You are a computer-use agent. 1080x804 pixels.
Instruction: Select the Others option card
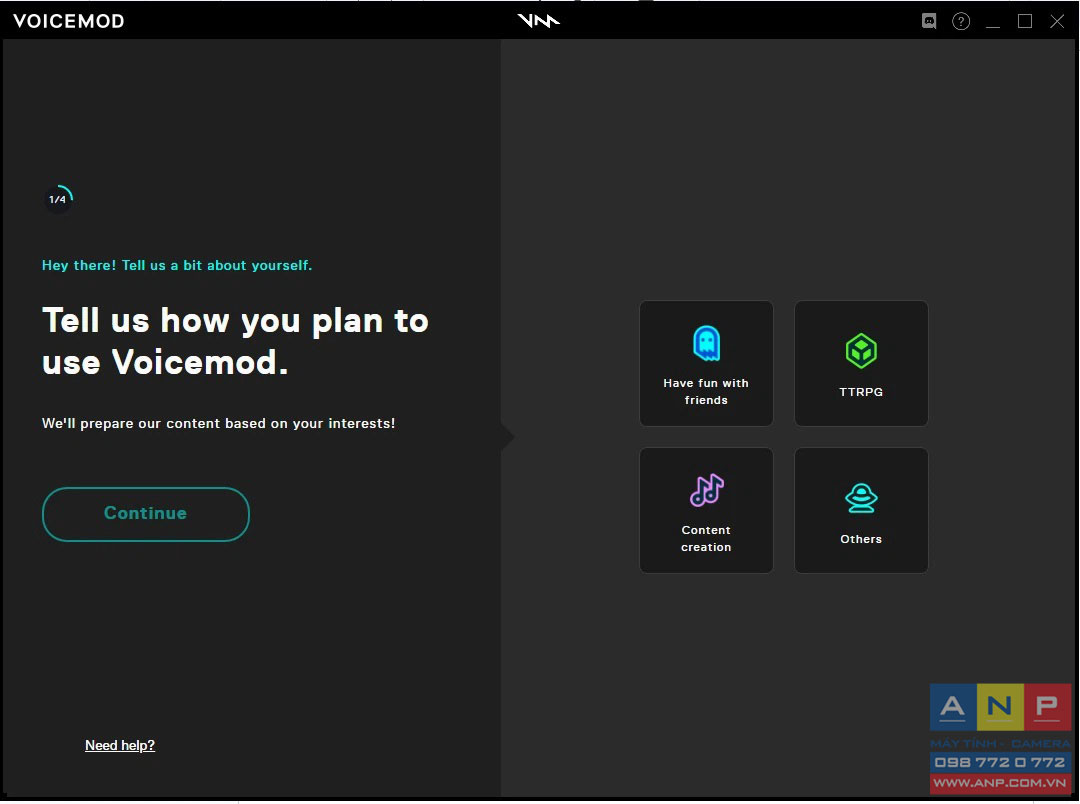click(861, 511)
